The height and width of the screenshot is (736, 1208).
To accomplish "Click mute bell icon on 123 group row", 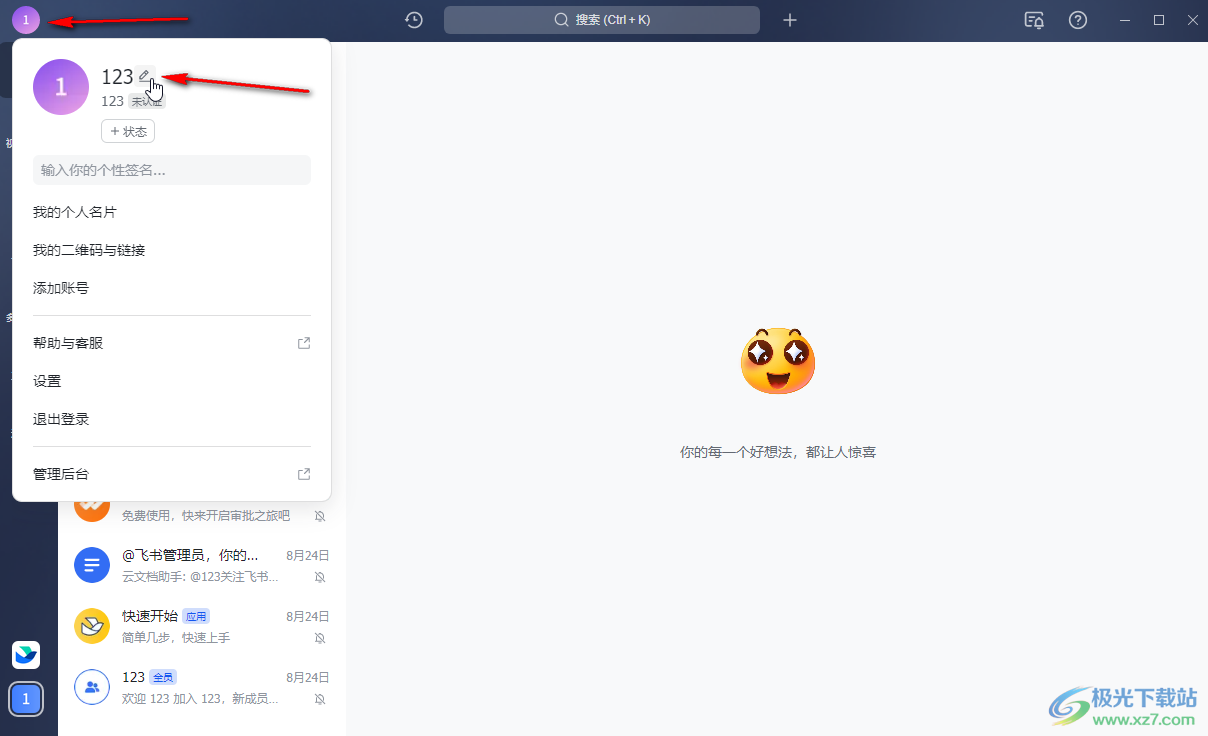I will click(320, 699).
